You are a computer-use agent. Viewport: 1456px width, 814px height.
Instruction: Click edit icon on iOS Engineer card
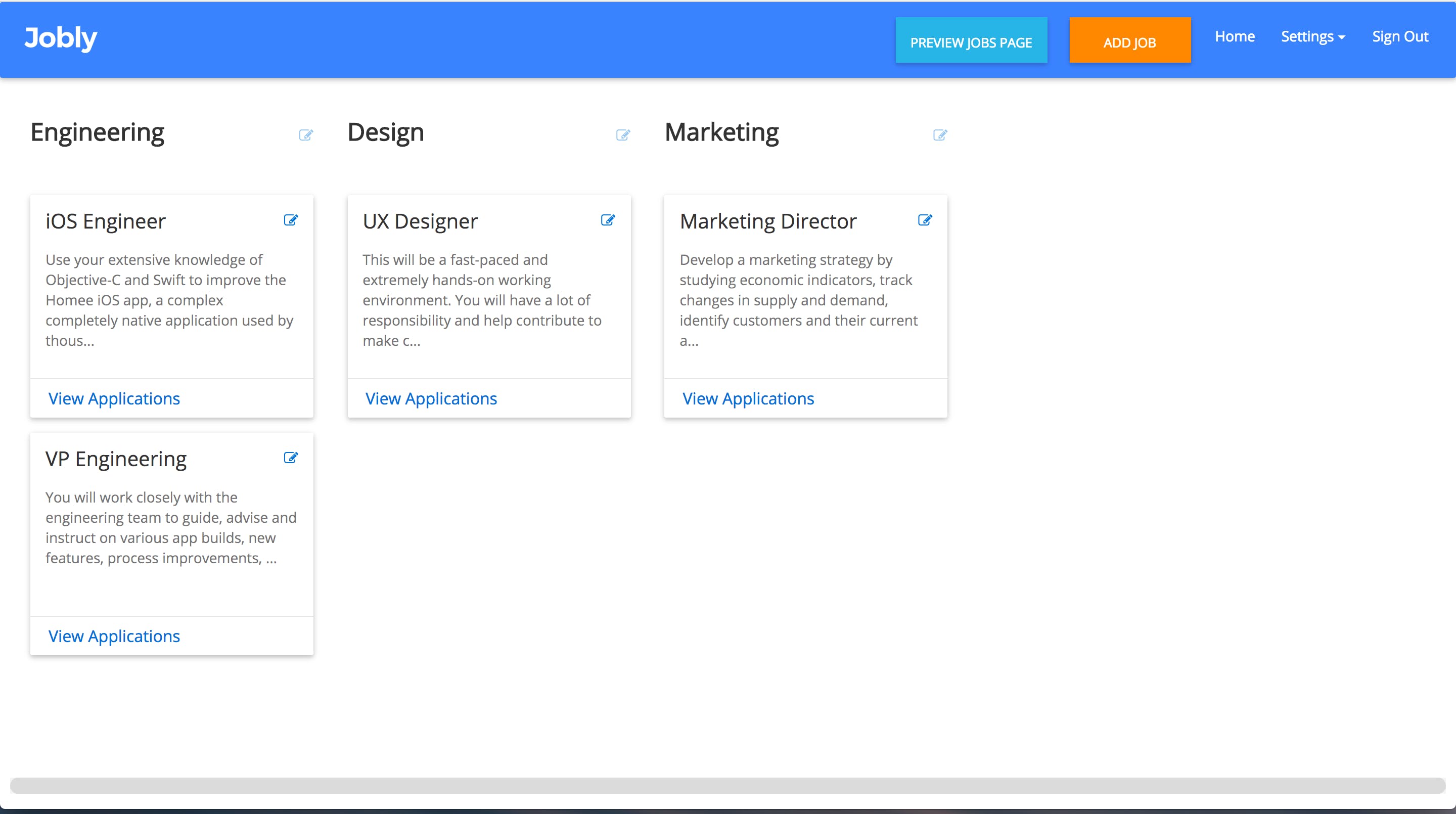point(291,220)
